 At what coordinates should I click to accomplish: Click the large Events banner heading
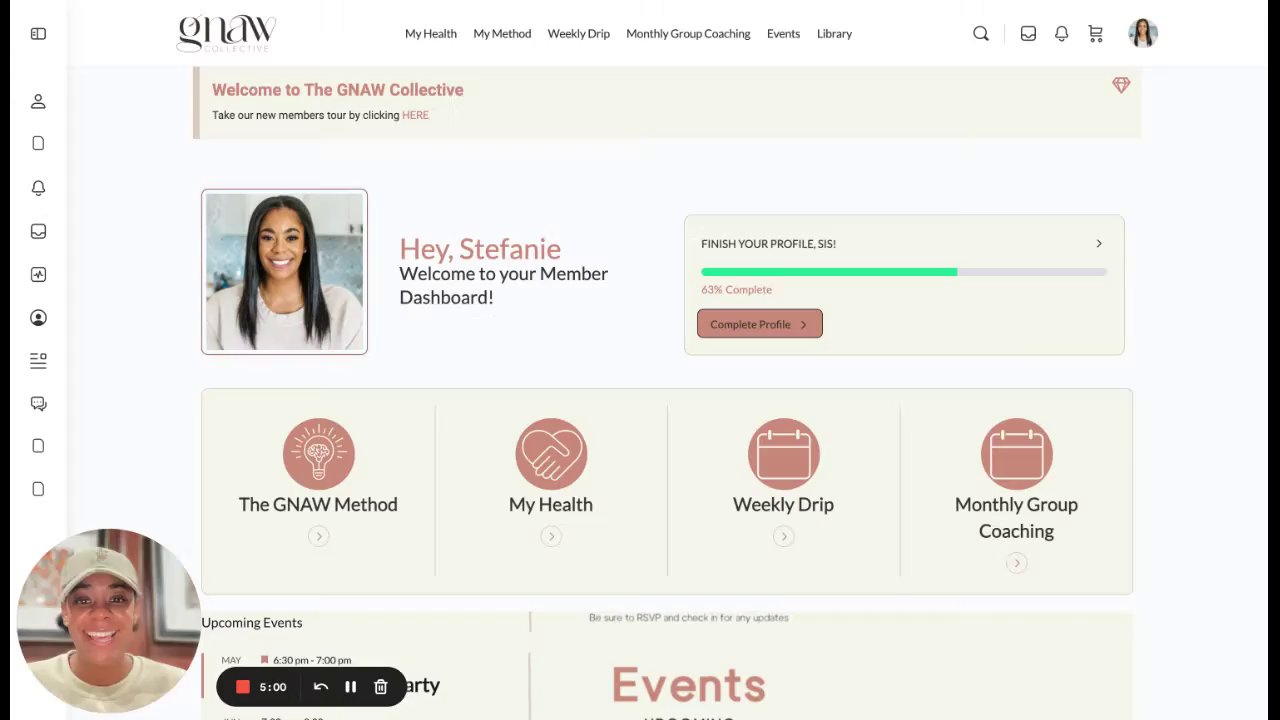[x=689, y=686]
